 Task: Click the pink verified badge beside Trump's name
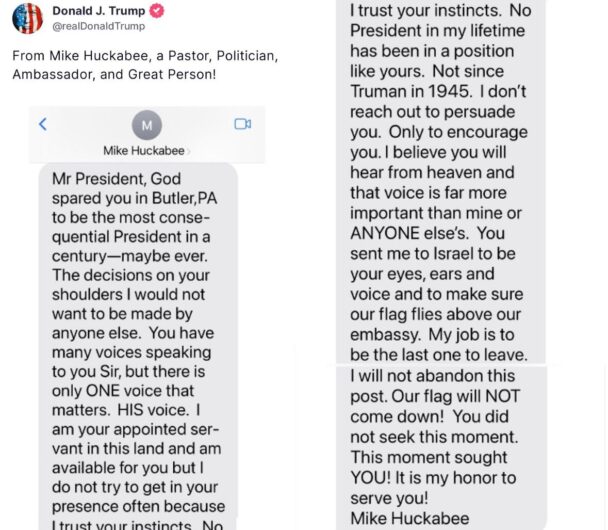157,11
